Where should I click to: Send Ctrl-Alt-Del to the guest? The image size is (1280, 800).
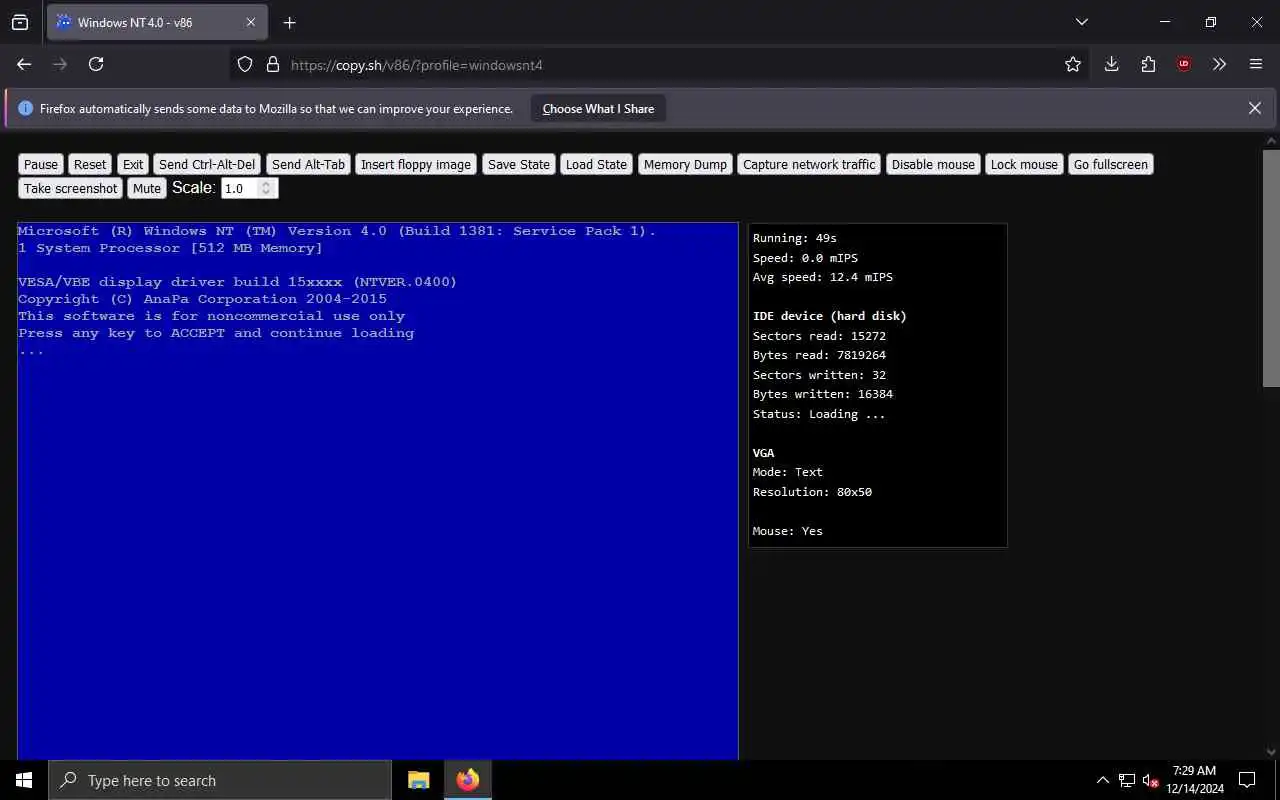[x=207, y=164]
